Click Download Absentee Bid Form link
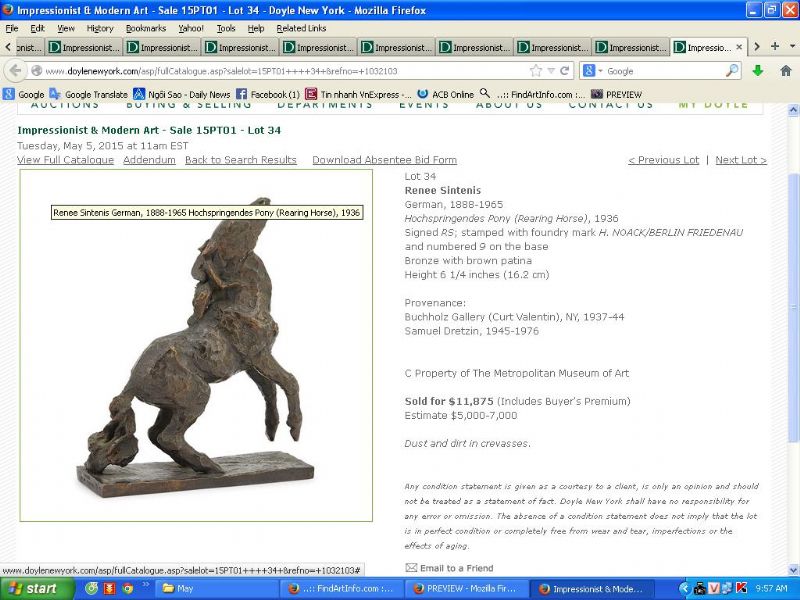The width and height of the screenshot is (800, 600). tap(384, 160)
